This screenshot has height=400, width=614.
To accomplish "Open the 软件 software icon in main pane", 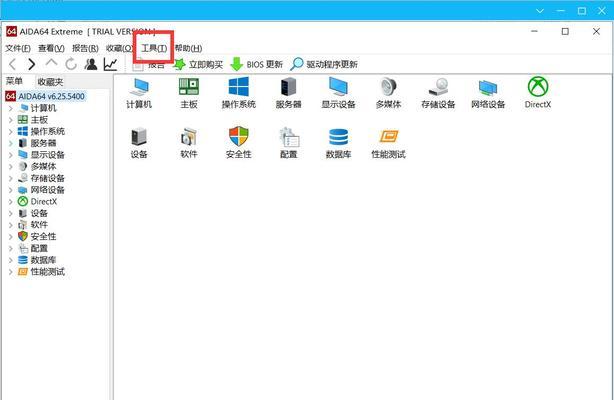I will point(189,143).
